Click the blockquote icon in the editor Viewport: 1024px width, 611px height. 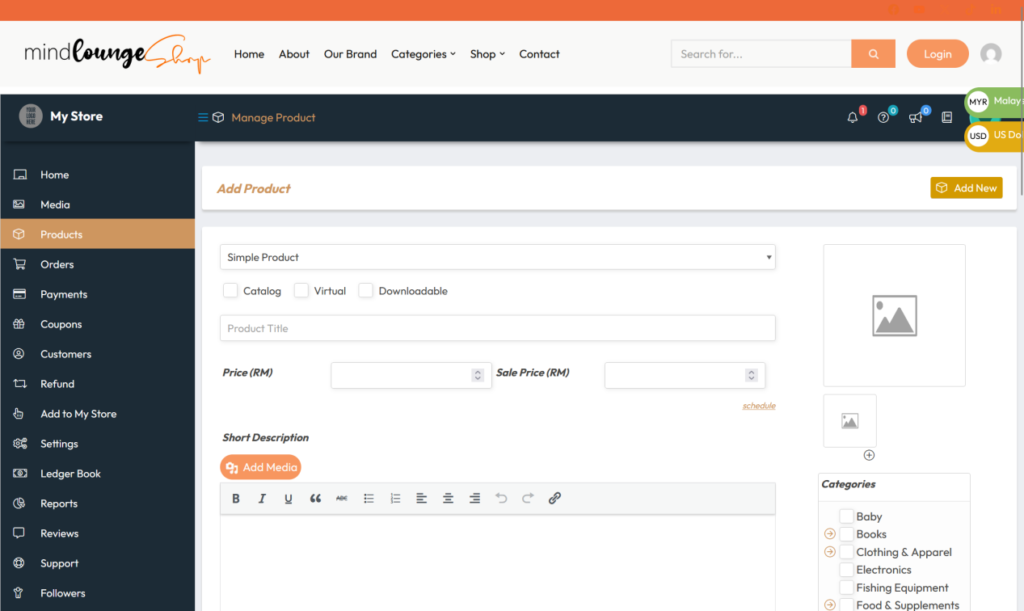pos(315,499)
